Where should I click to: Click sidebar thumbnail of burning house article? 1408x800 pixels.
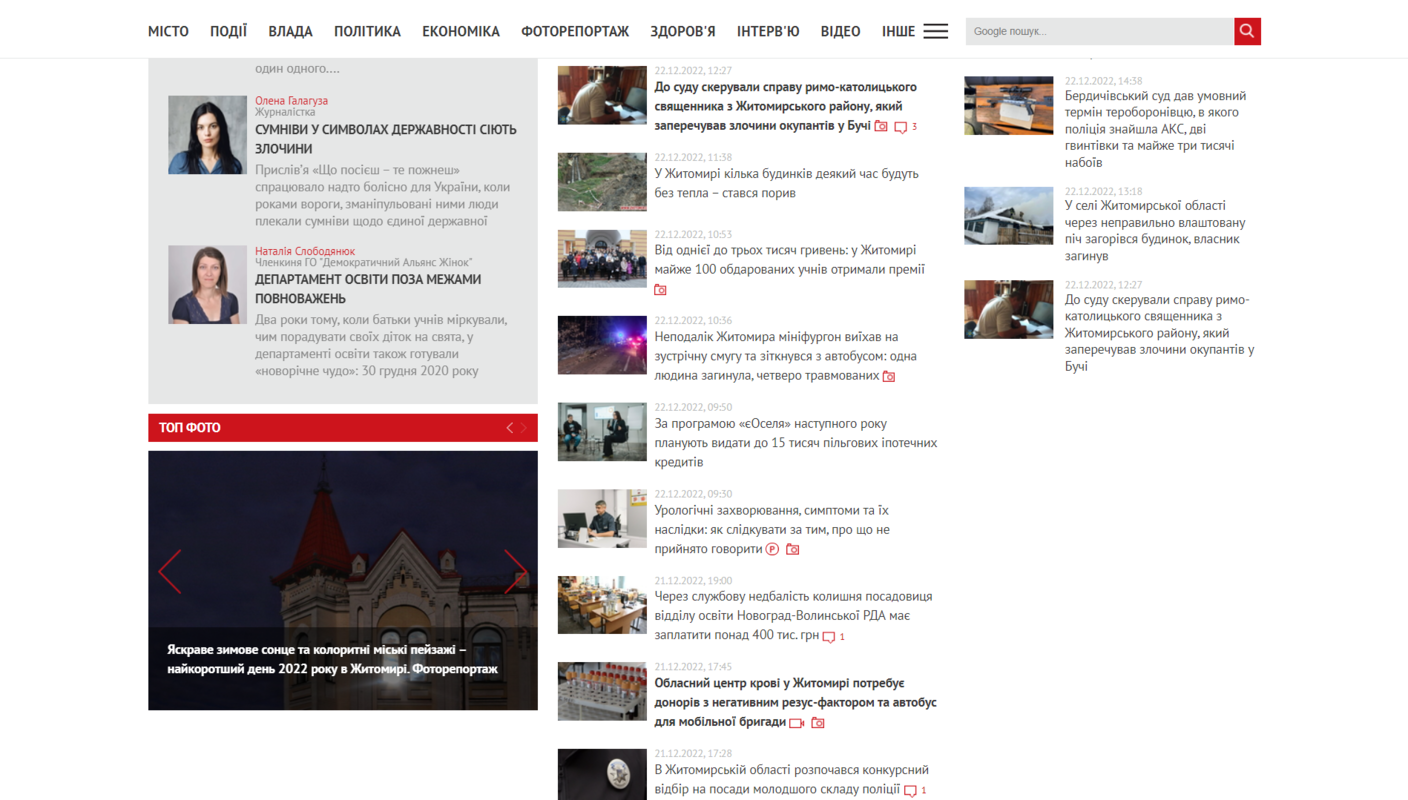pos(1009,216)
